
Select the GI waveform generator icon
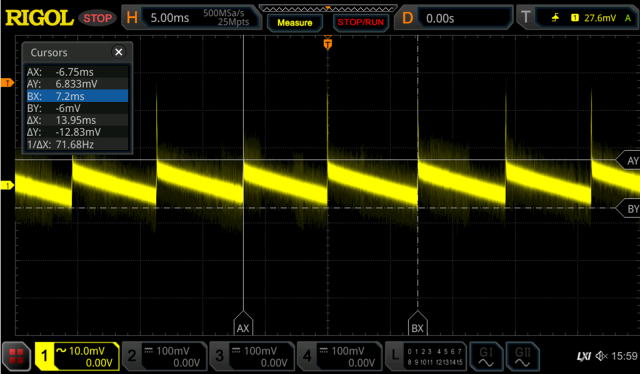(486, 356)
